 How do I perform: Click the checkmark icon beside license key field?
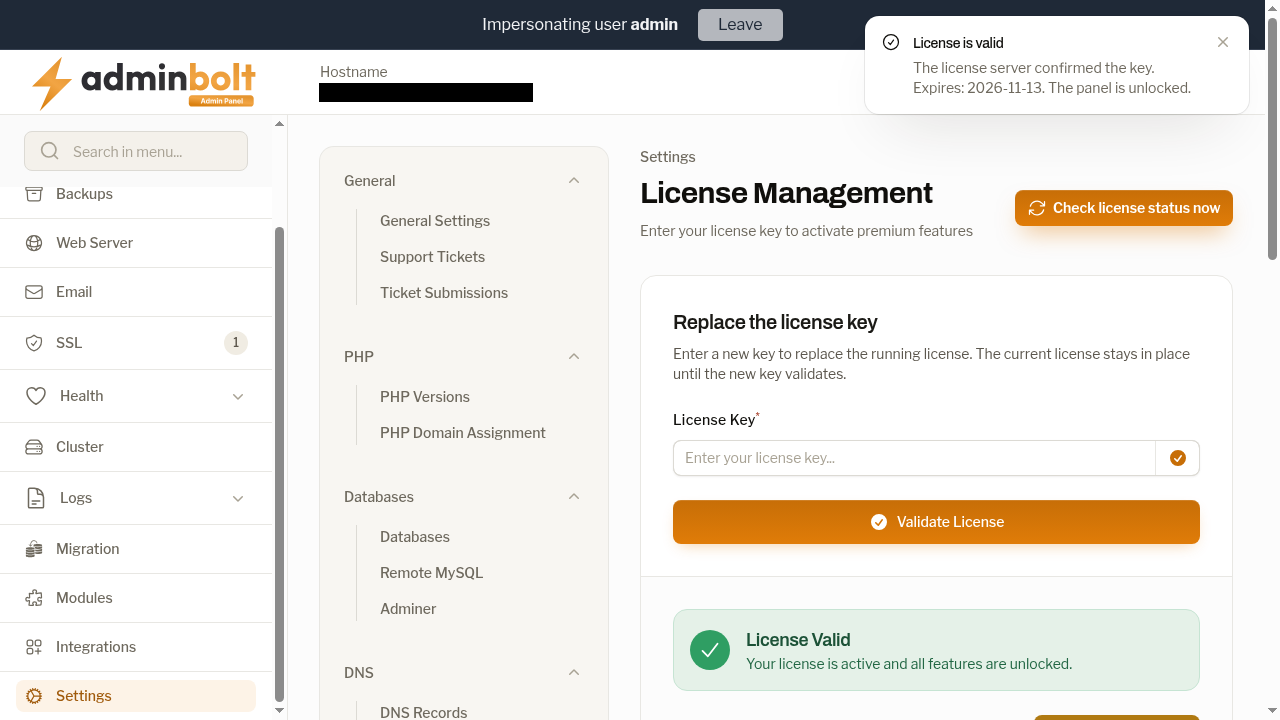pos(1178,458)
